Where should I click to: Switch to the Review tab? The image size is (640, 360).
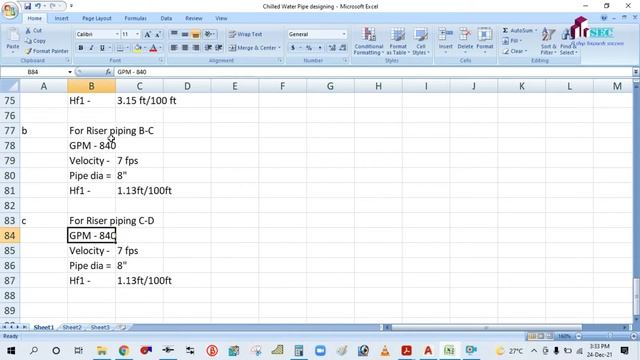(x=193, y=18)
